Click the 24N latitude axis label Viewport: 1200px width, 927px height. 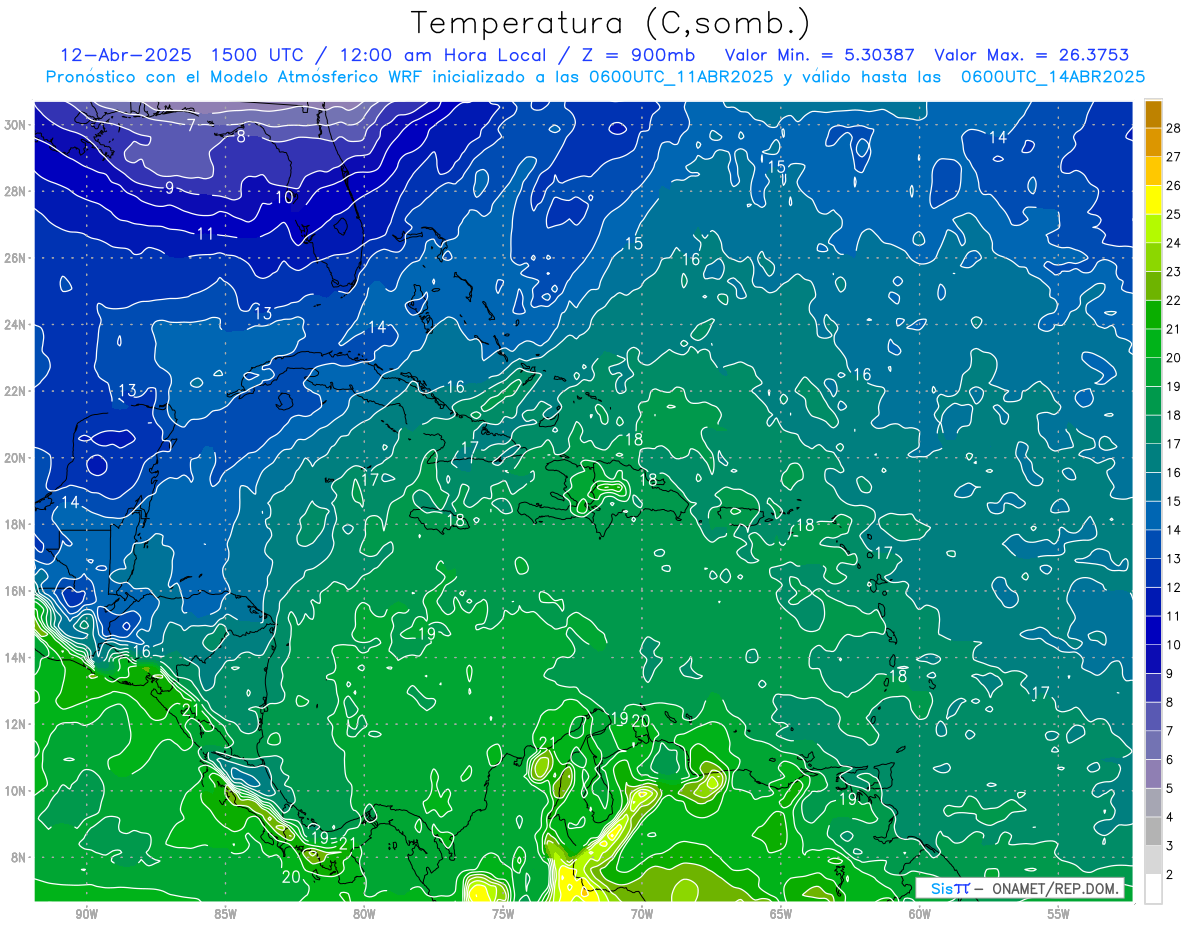pos(17,325)
